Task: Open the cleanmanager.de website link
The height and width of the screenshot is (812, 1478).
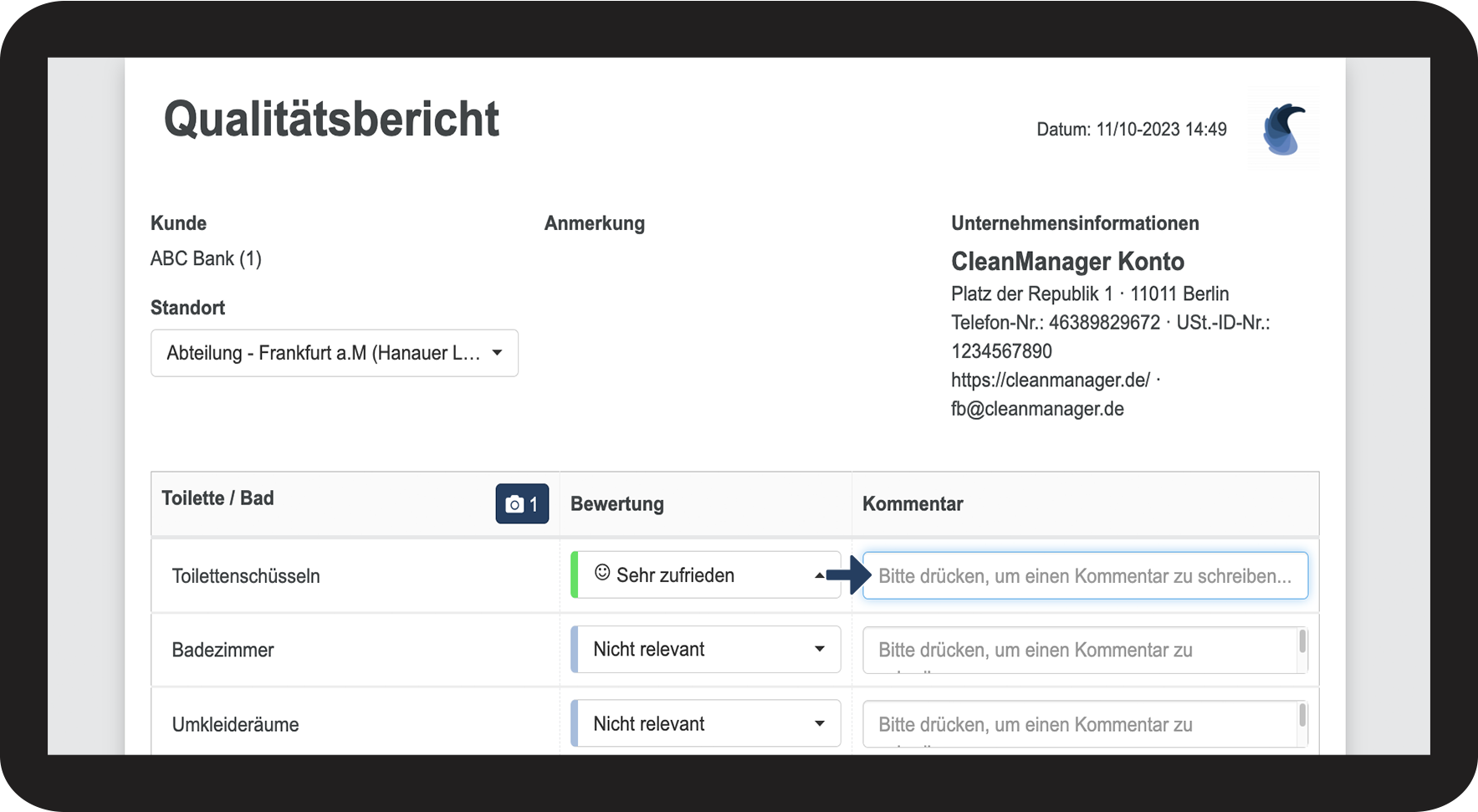Action: tap(1051, 380)
